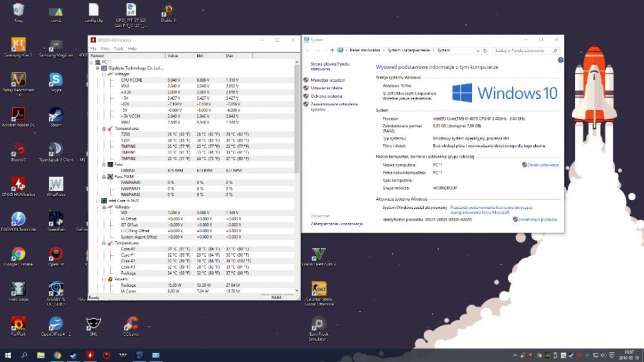Collapse motherboard Voltages group in HWMonitor
Image resolution: width=644 pixels, height=362 pixels.
(x=104, y=74)
